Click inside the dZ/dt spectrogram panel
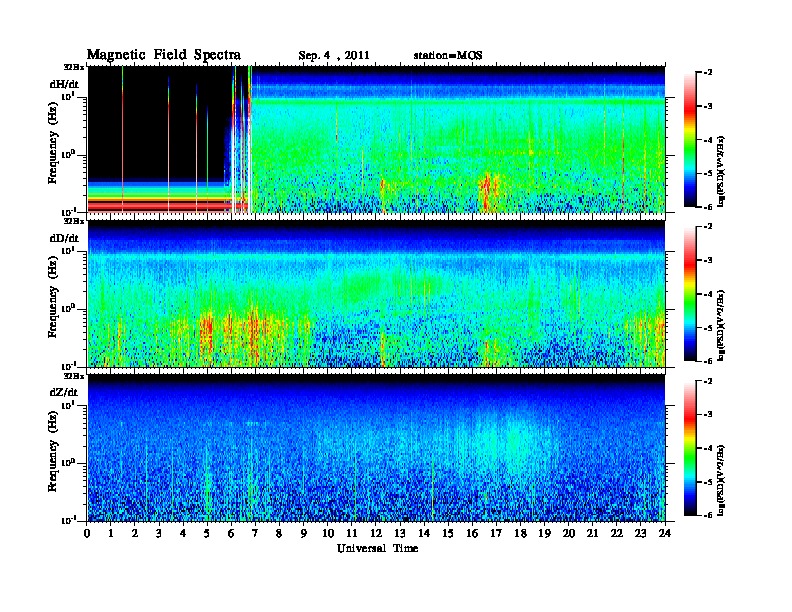792x612 pixels. pyautogui.click(x=376, y=448)
